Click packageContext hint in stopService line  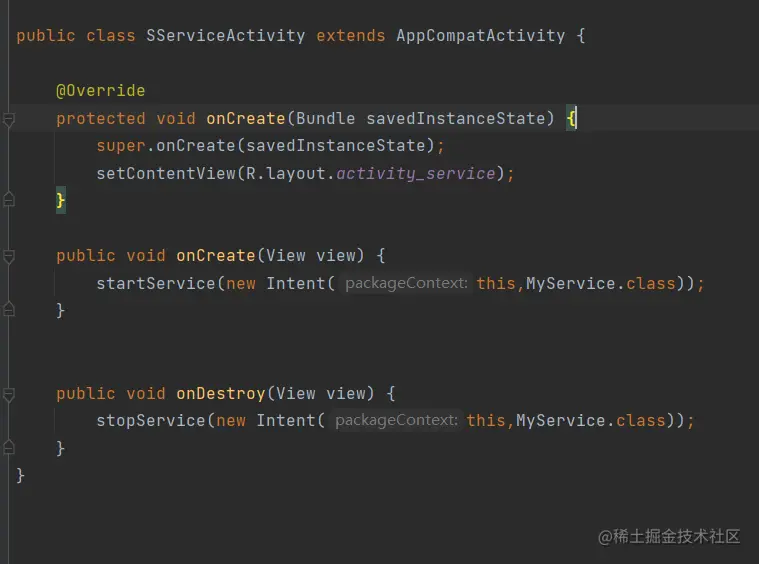pos(396,420)
